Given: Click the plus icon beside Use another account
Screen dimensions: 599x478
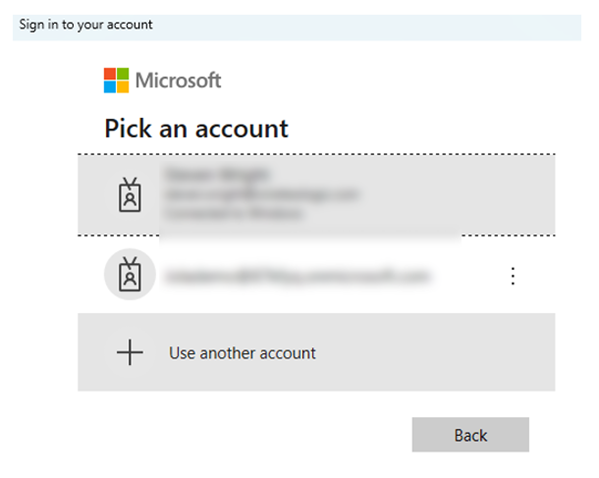Looking at the screenshot, I should [x=130, y=352].
